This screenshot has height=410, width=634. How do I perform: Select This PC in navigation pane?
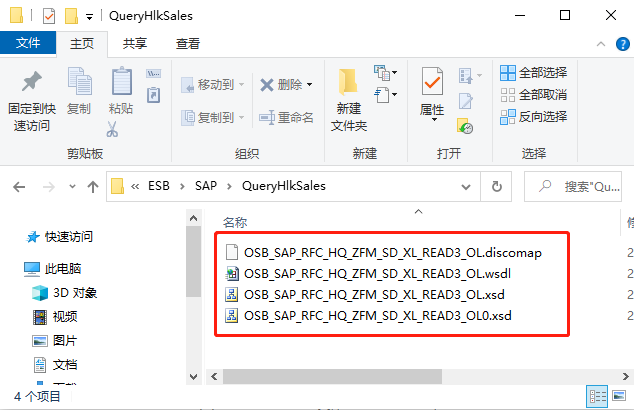click(53, 269)
